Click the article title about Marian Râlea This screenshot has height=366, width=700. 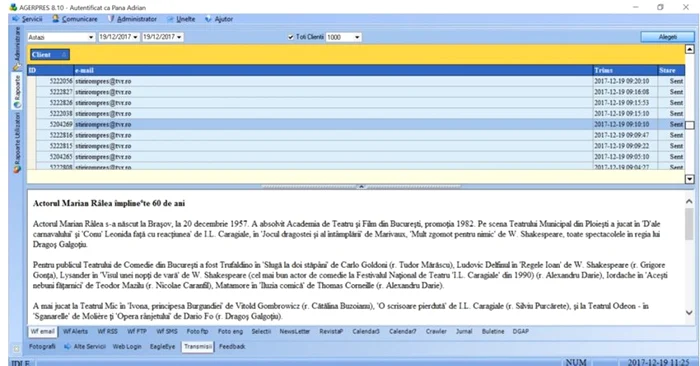coord(109,204)
